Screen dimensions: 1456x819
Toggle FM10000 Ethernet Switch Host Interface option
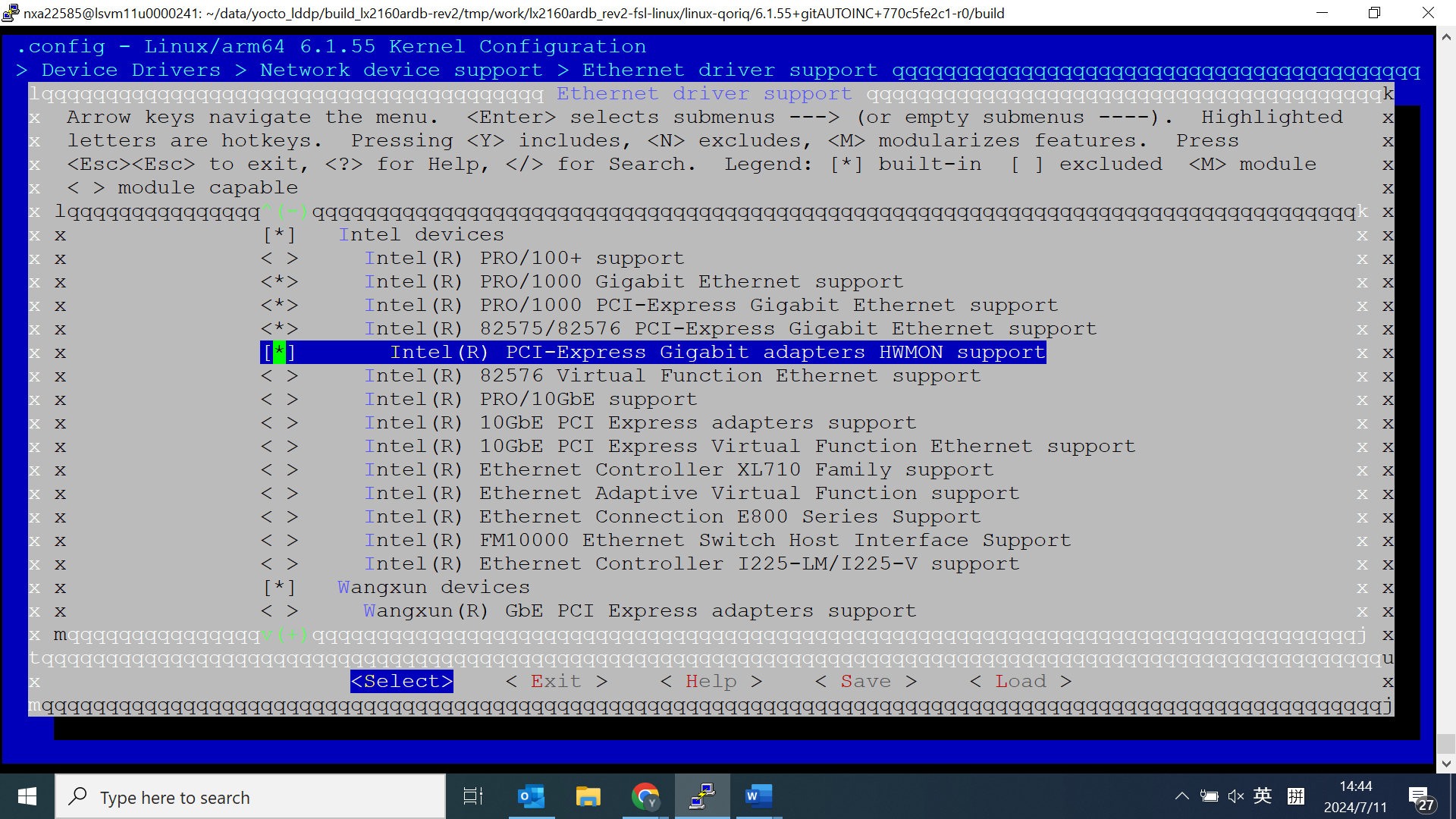tap(279, 541)
